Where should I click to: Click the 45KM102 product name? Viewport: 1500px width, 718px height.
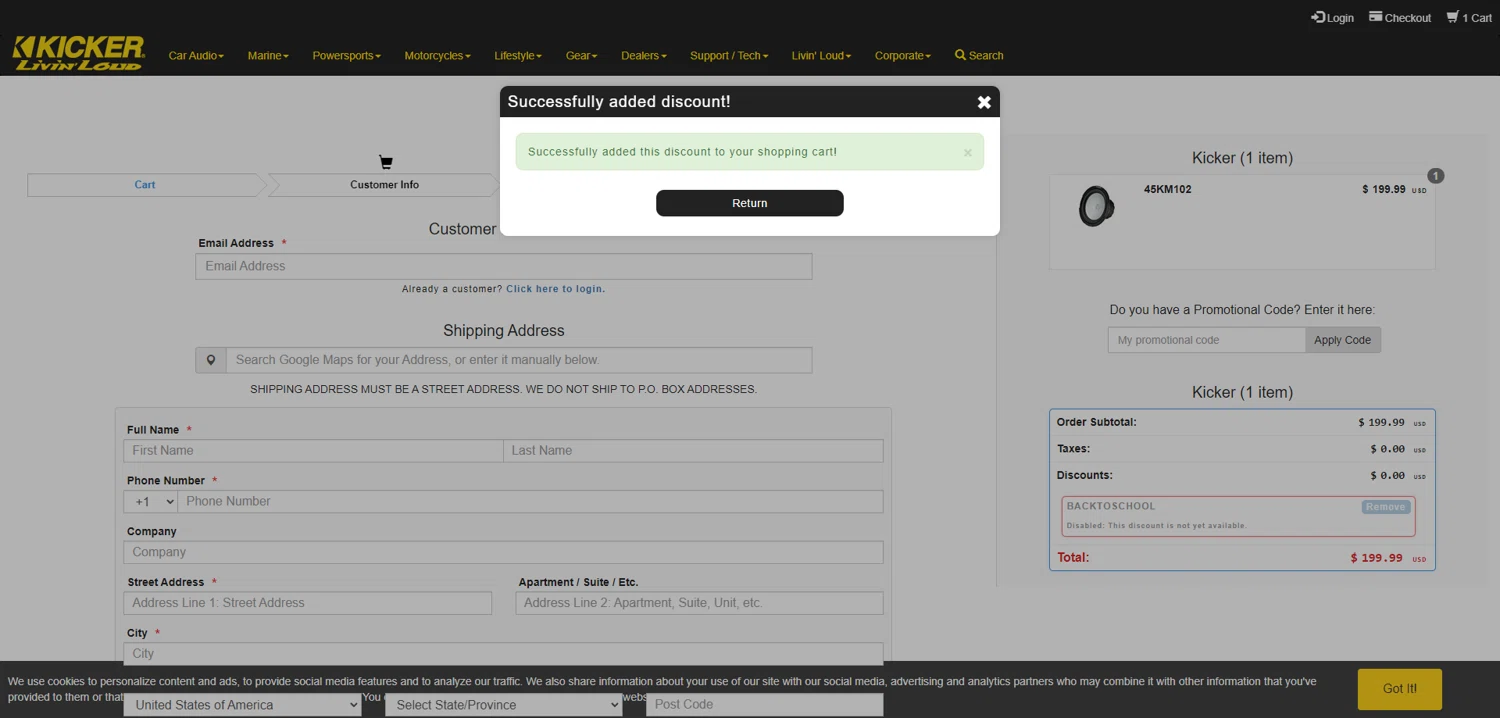pos(1167,189)
